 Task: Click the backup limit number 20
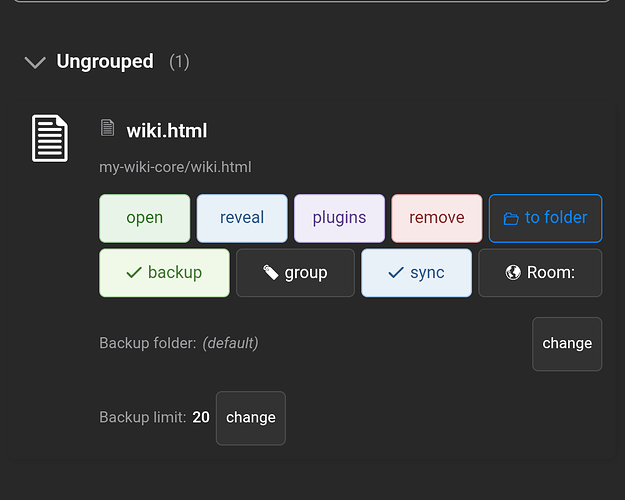[201, 417]
